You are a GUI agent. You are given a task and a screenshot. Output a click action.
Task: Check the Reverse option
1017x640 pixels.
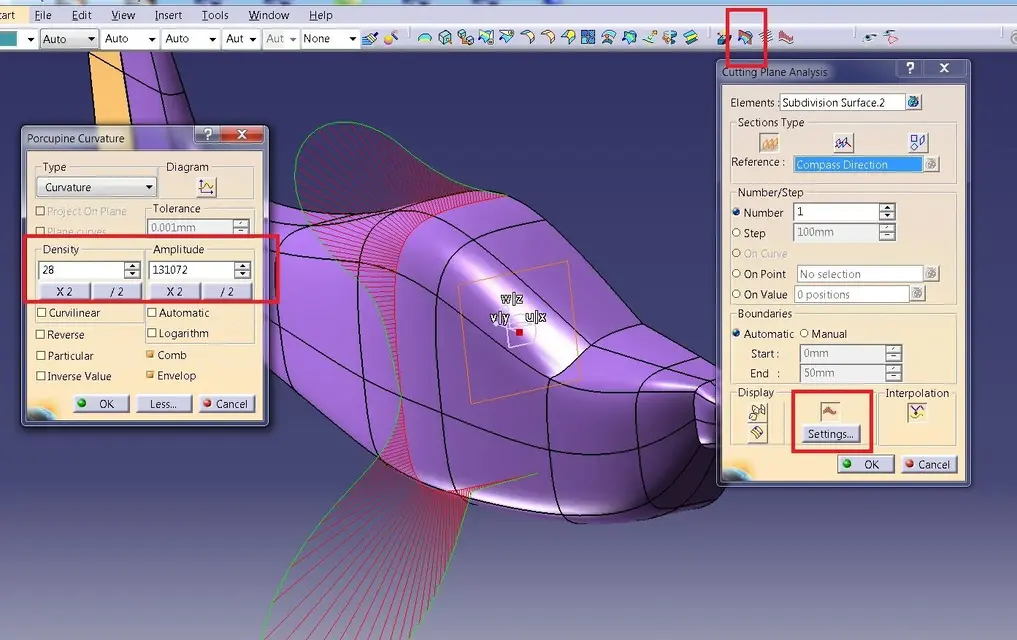tap(41, 335)
